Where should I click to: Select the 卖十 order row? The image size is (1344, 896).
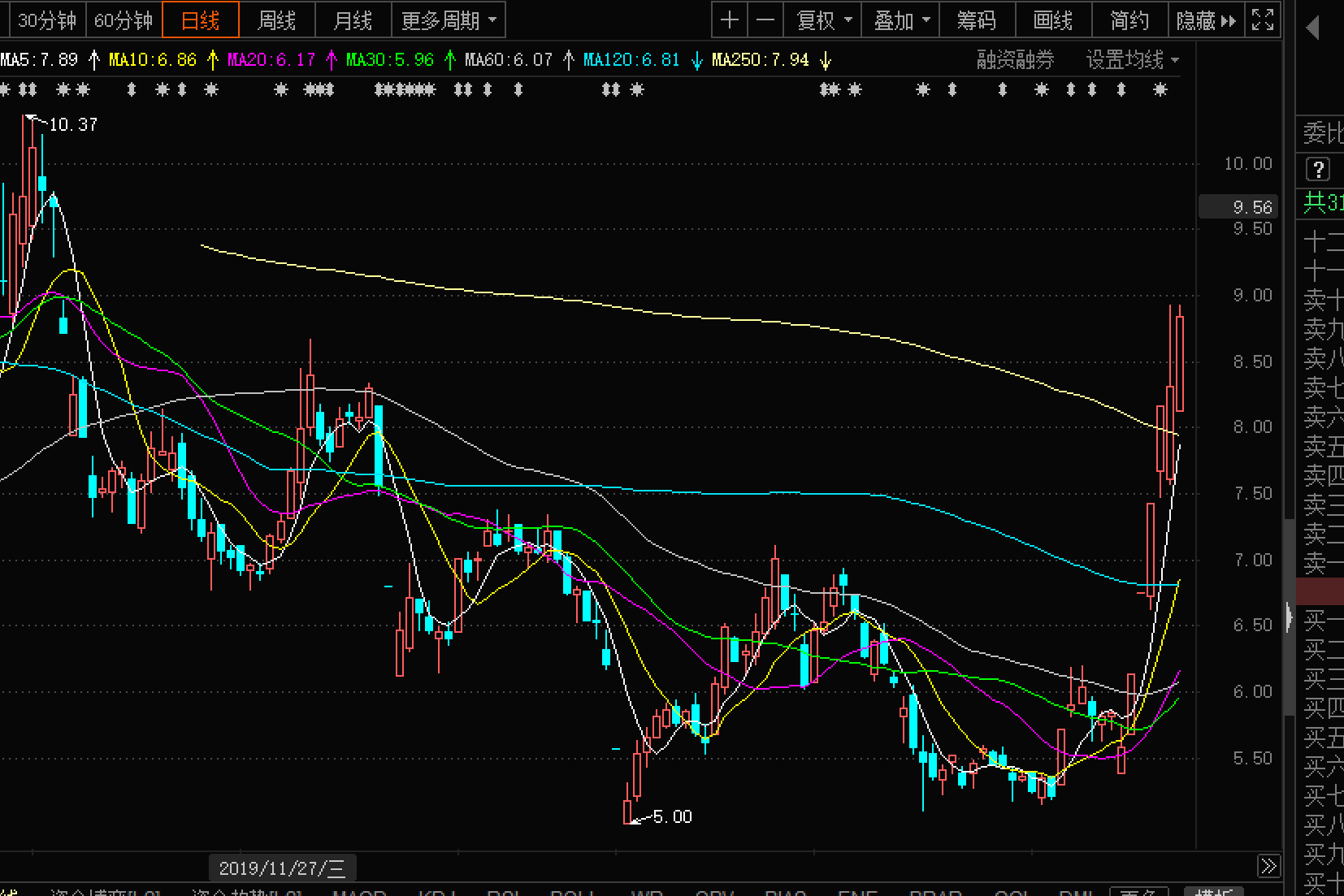point(1323,300)
